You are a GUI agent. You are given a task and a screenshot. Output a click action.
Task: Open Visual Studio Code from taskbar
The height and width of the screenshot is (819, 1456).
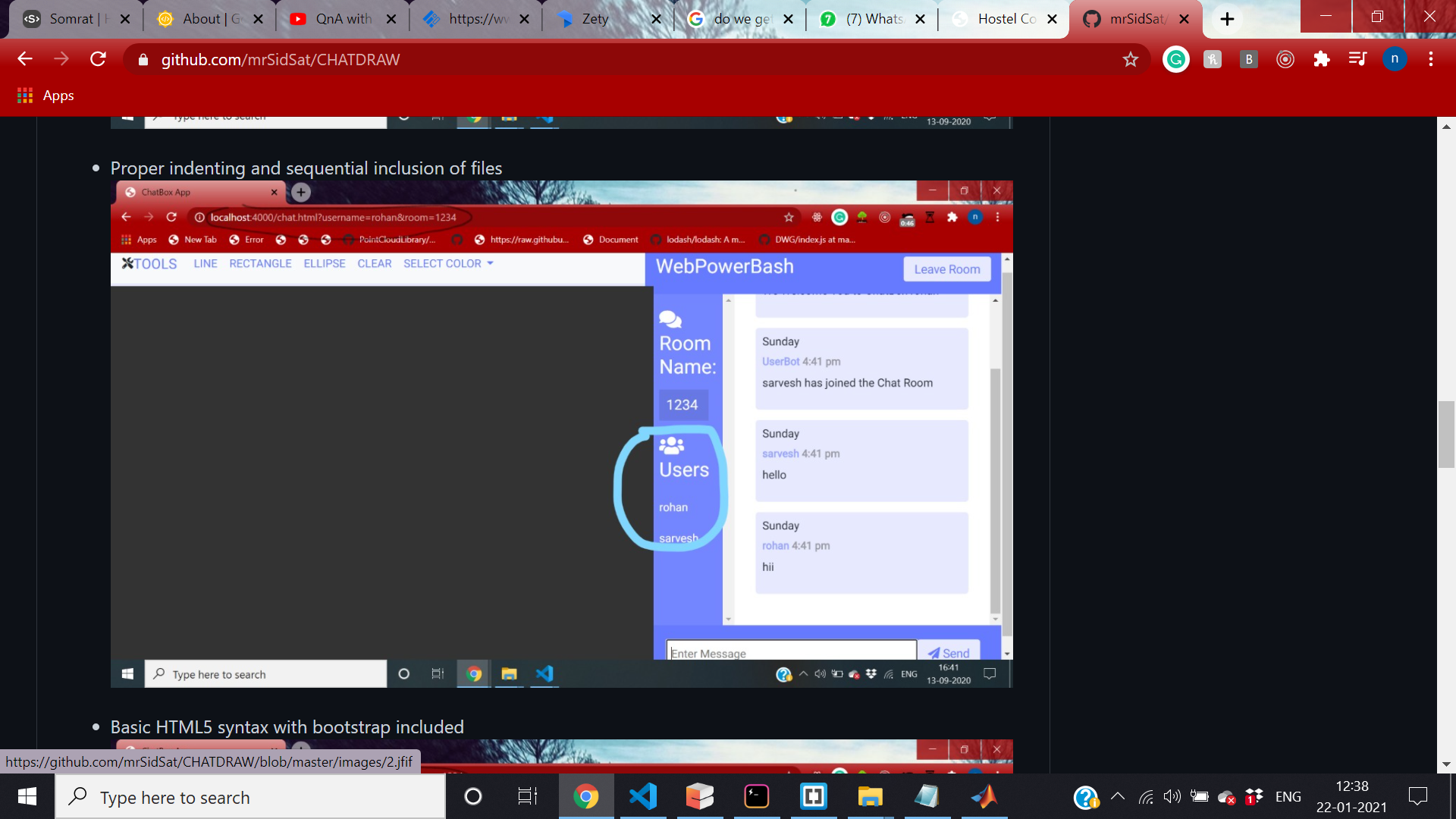[642, 796]
